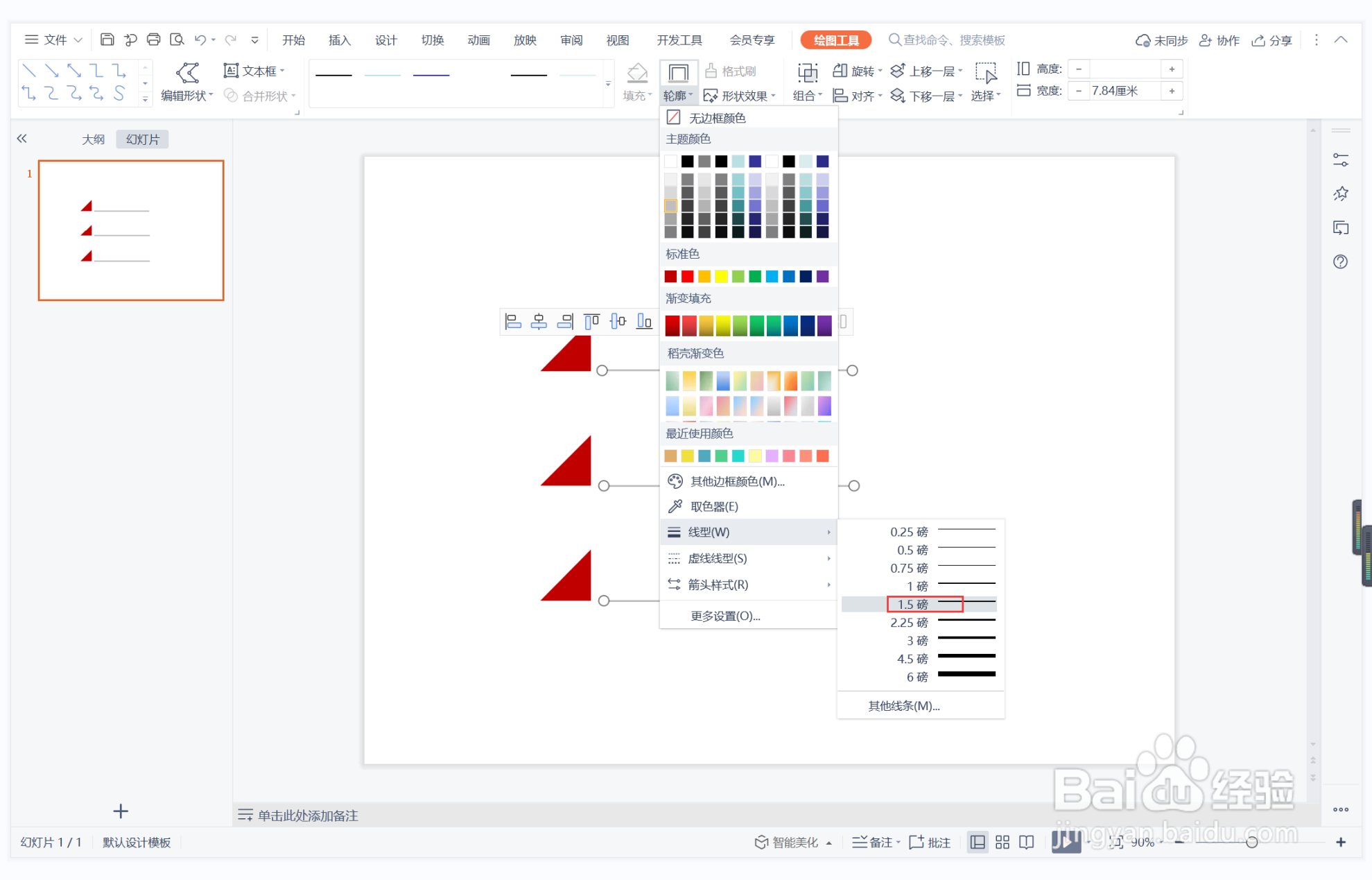
Task: Switch to the Outline (大纲) panel view
Action: (93, 139)
